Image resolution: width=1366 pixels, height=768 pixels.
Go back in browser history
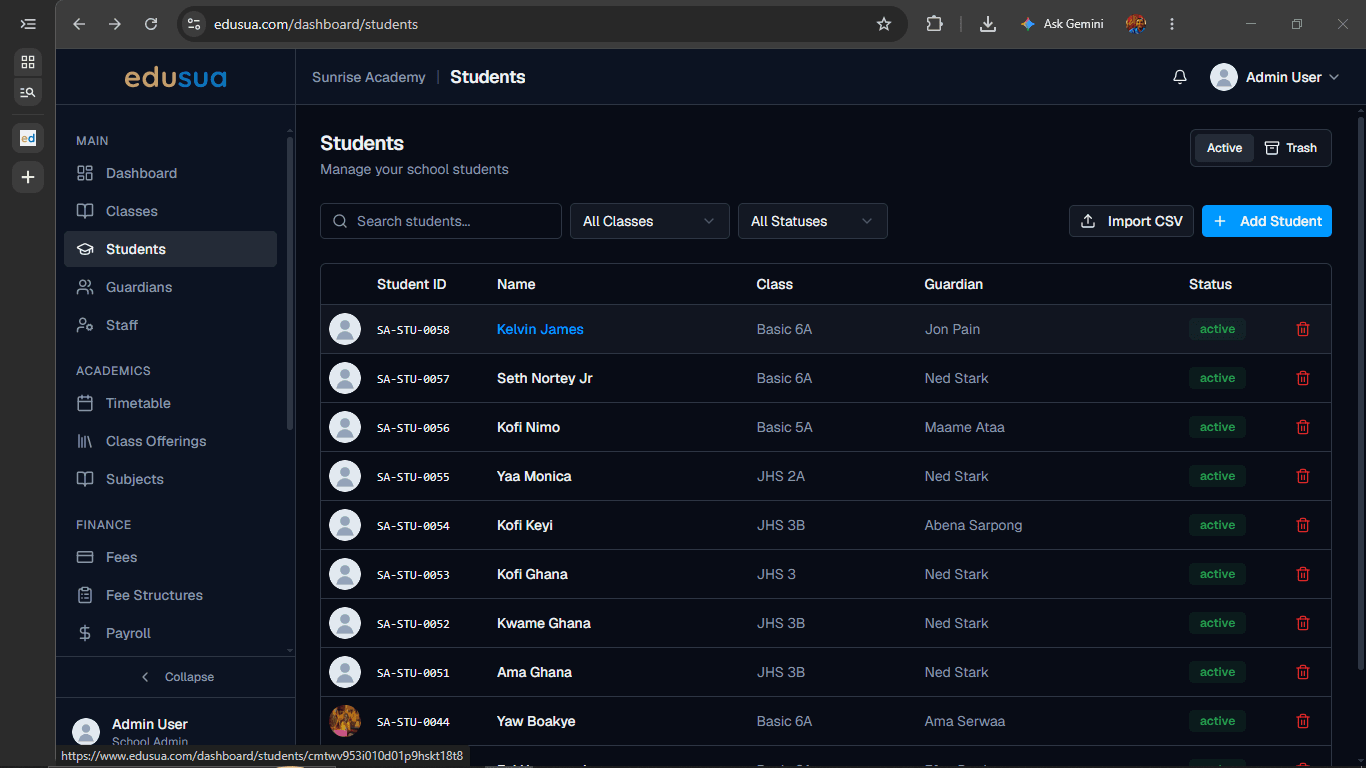(x=79, y=24)
